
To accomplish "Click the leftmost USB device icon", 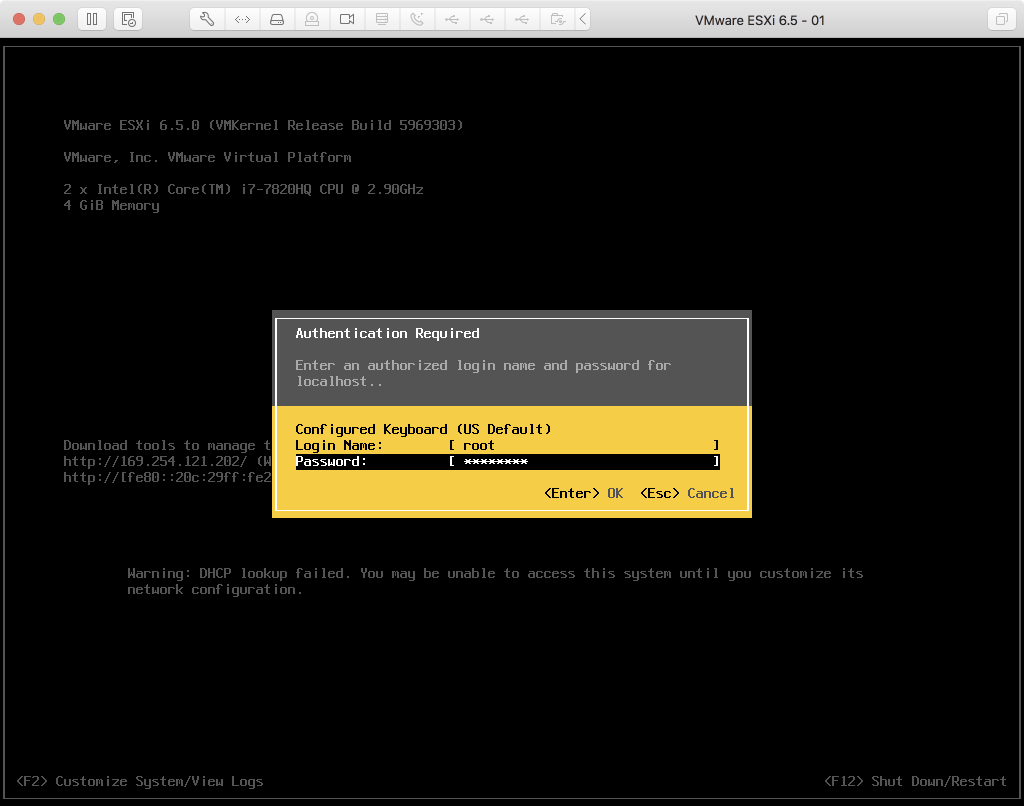I will (452, 19).
